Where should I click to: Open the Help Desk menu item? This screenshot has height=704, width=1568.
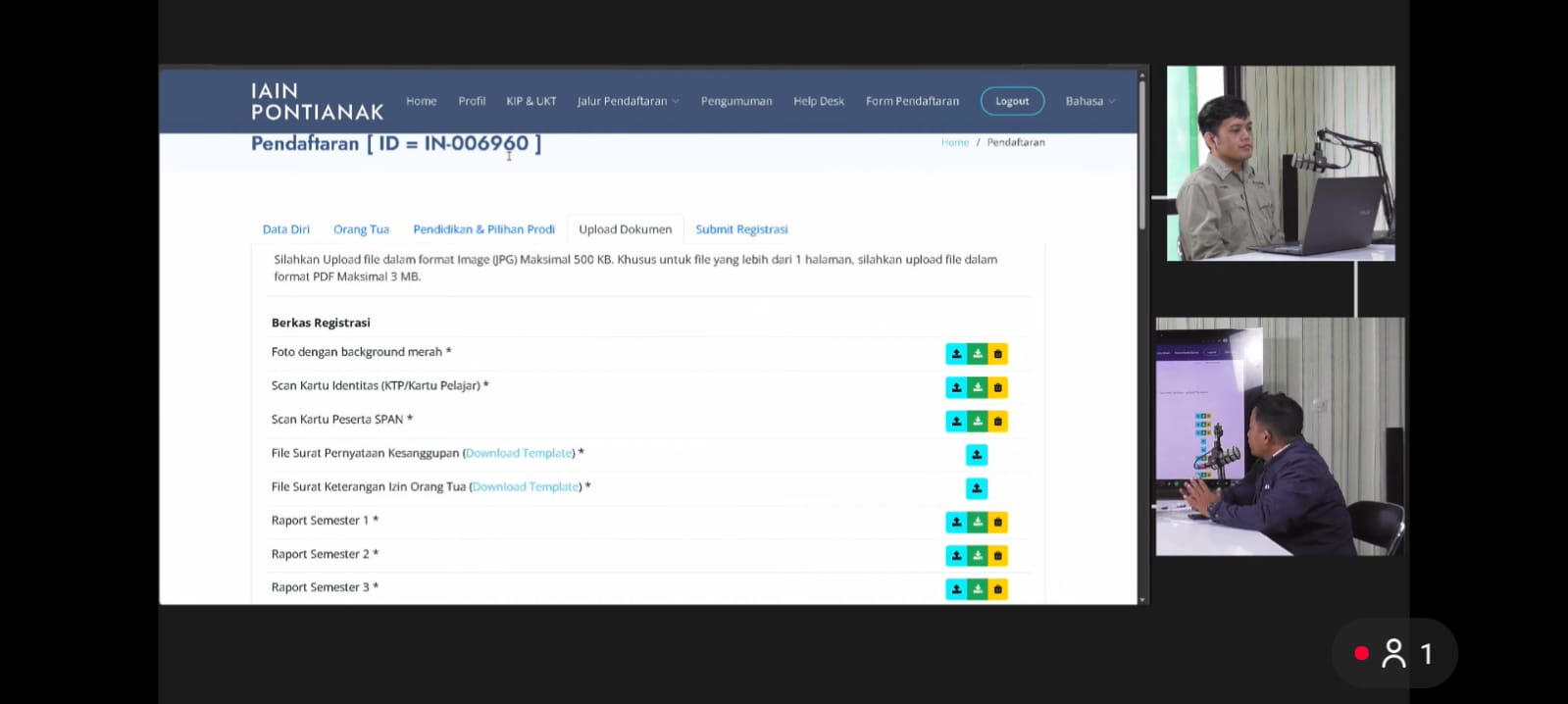(x=818, y=101)
